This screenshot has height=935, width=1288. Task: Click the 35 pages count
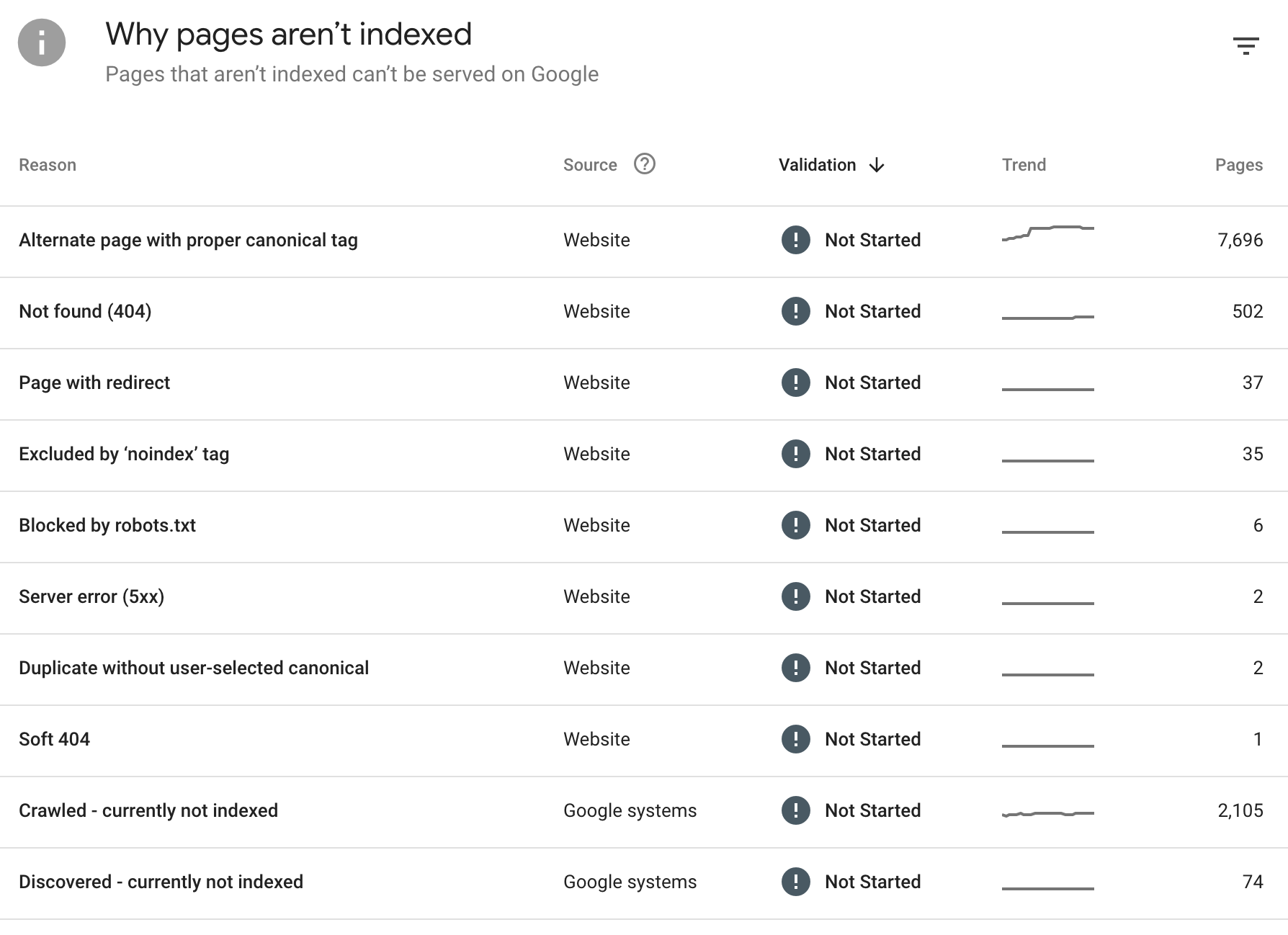(x=1253, y=454)
